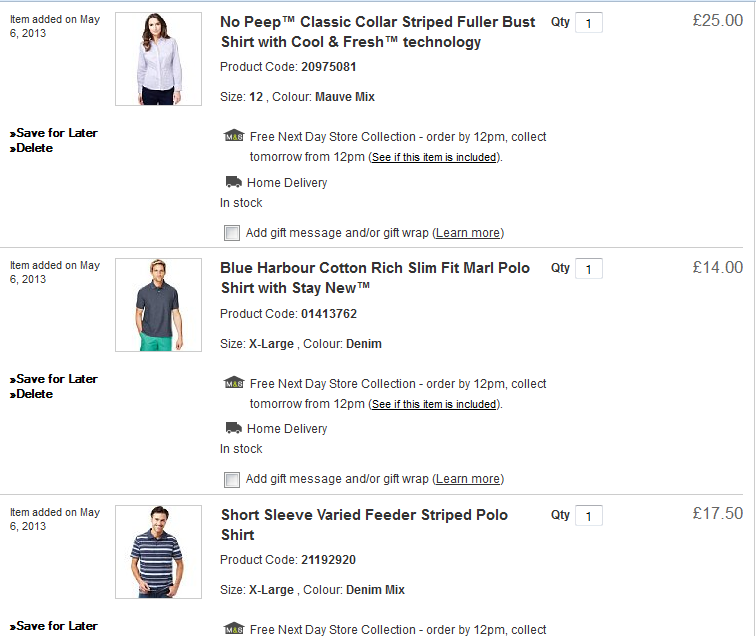Delete the No Peep shirt from basket

coord(34,148)
